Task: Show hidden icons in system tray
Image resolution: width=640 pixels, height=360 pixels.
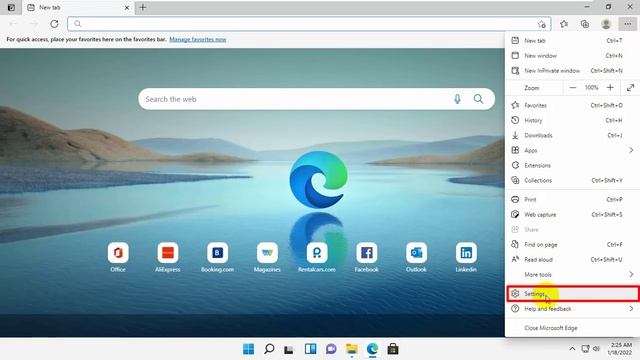Action: 572,349
